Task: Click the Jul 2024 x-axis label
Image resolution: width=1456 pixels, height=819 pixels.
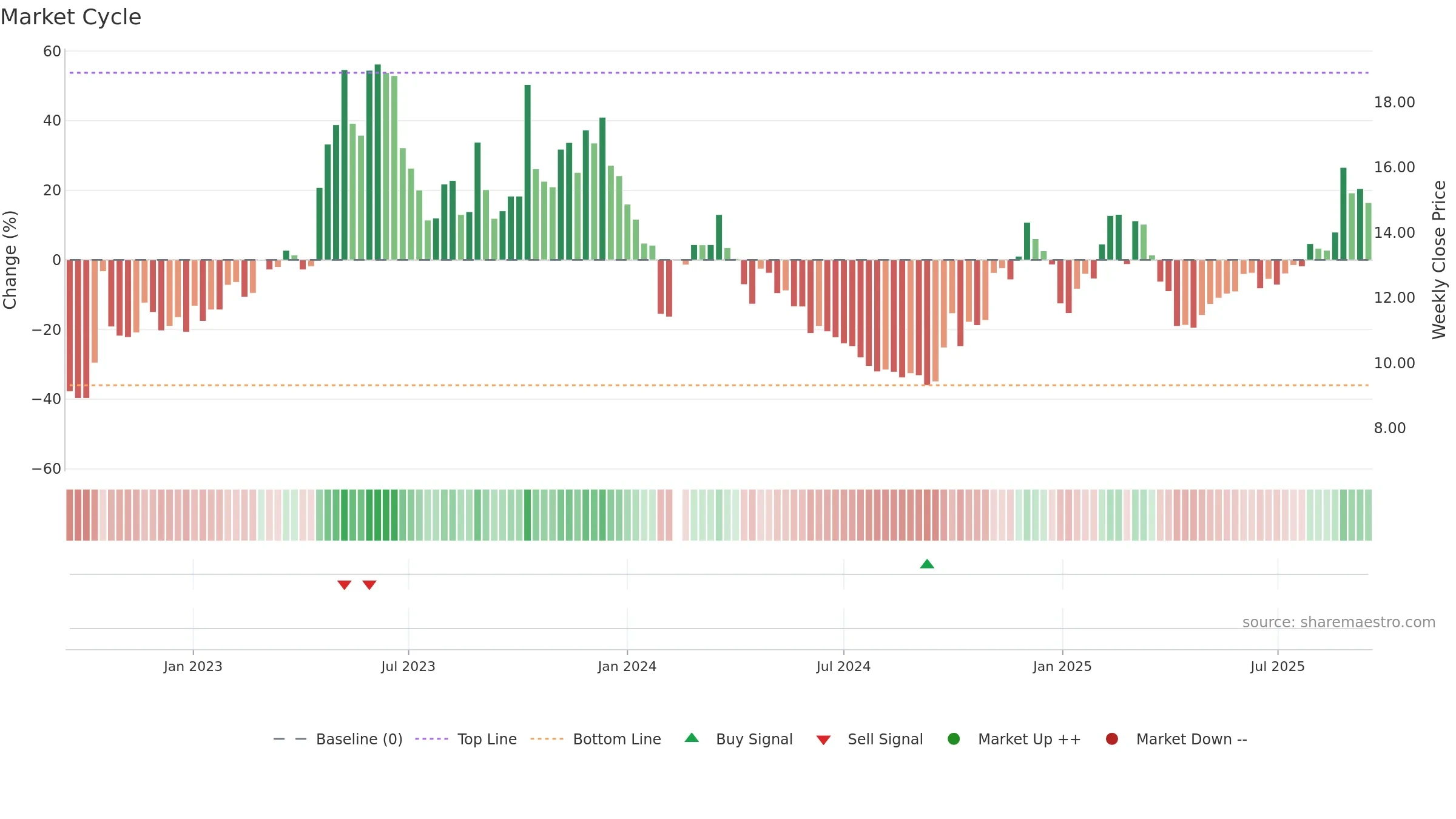Action: tap(843, 666)
